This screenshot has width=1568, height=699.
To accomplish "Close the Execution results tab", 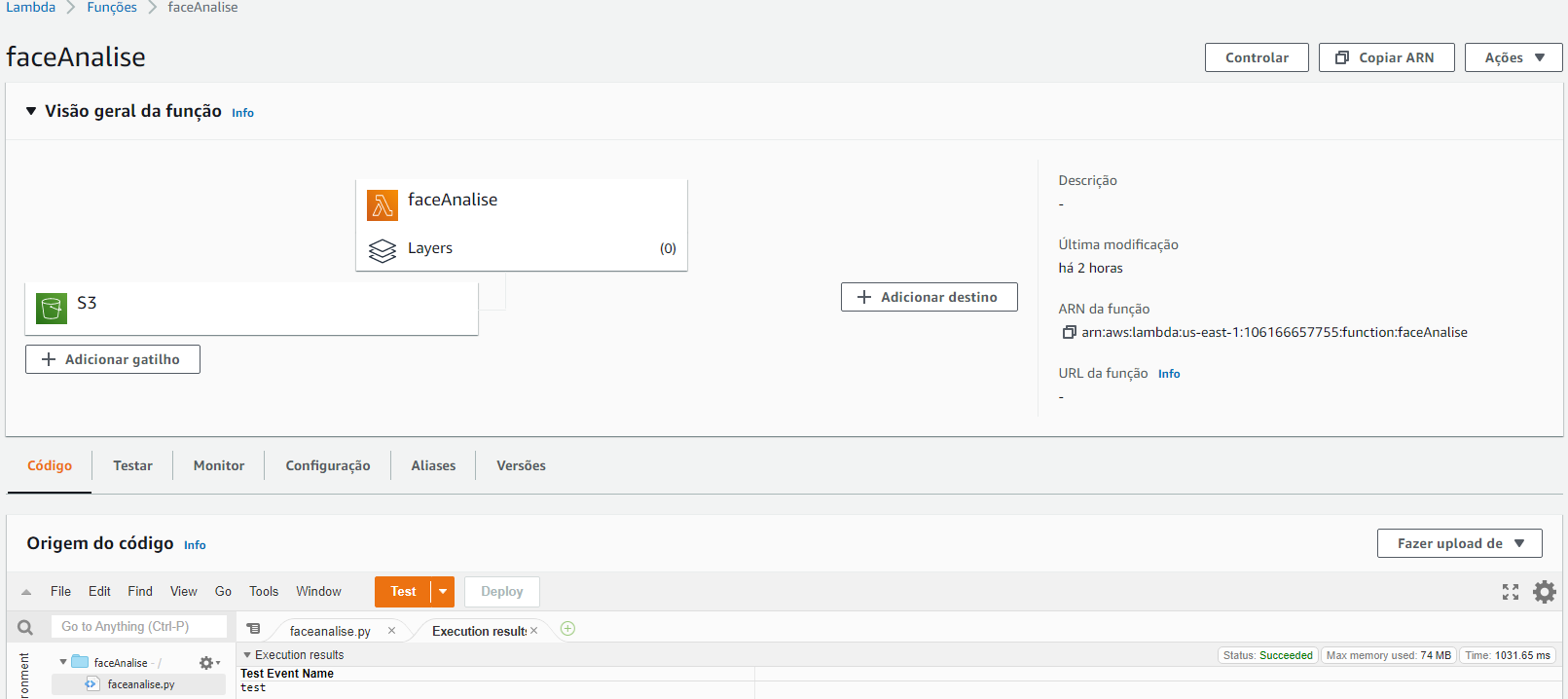I will (x=533, y=631).
